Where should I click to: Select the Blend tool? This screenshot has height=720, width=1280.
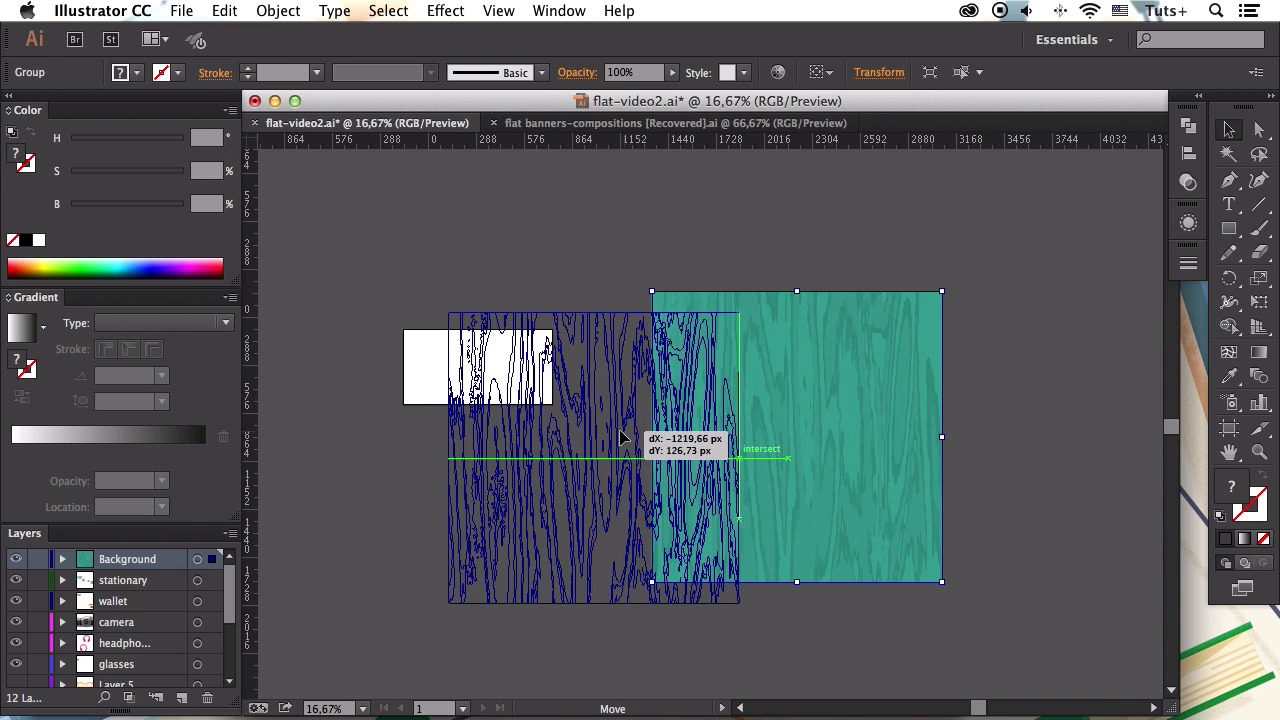[1259, 377]
